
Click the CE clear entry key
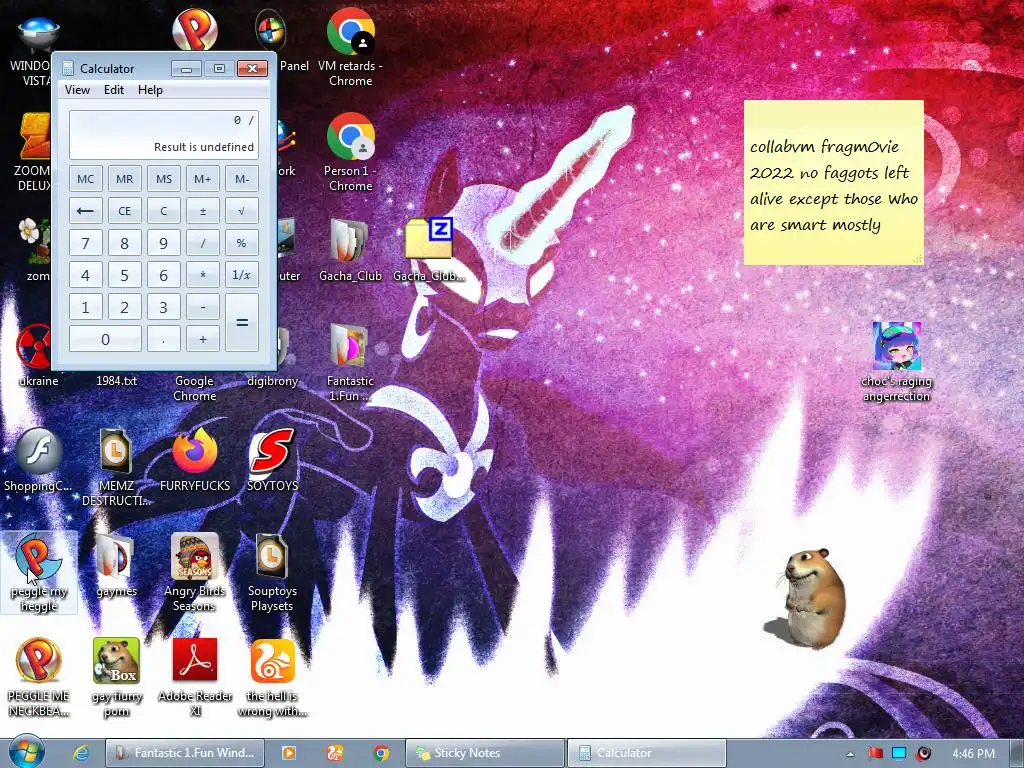pyautogui.click(x=125, y=211)
